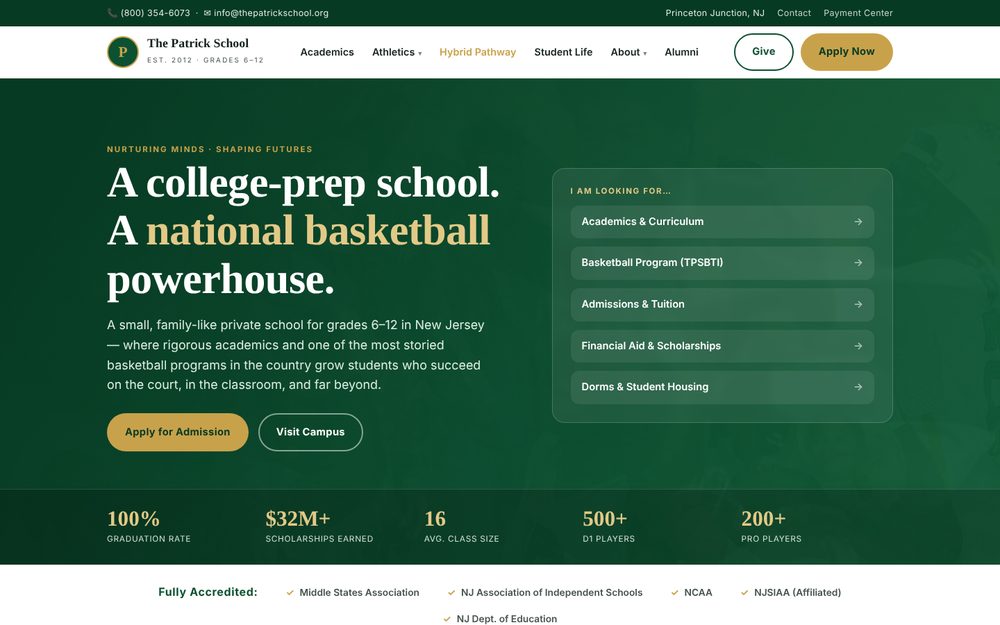Click the gold national basketball headline text
The height and width of the screenshot is (625, 1000).
pyautogui.click(x=318, y=231)
